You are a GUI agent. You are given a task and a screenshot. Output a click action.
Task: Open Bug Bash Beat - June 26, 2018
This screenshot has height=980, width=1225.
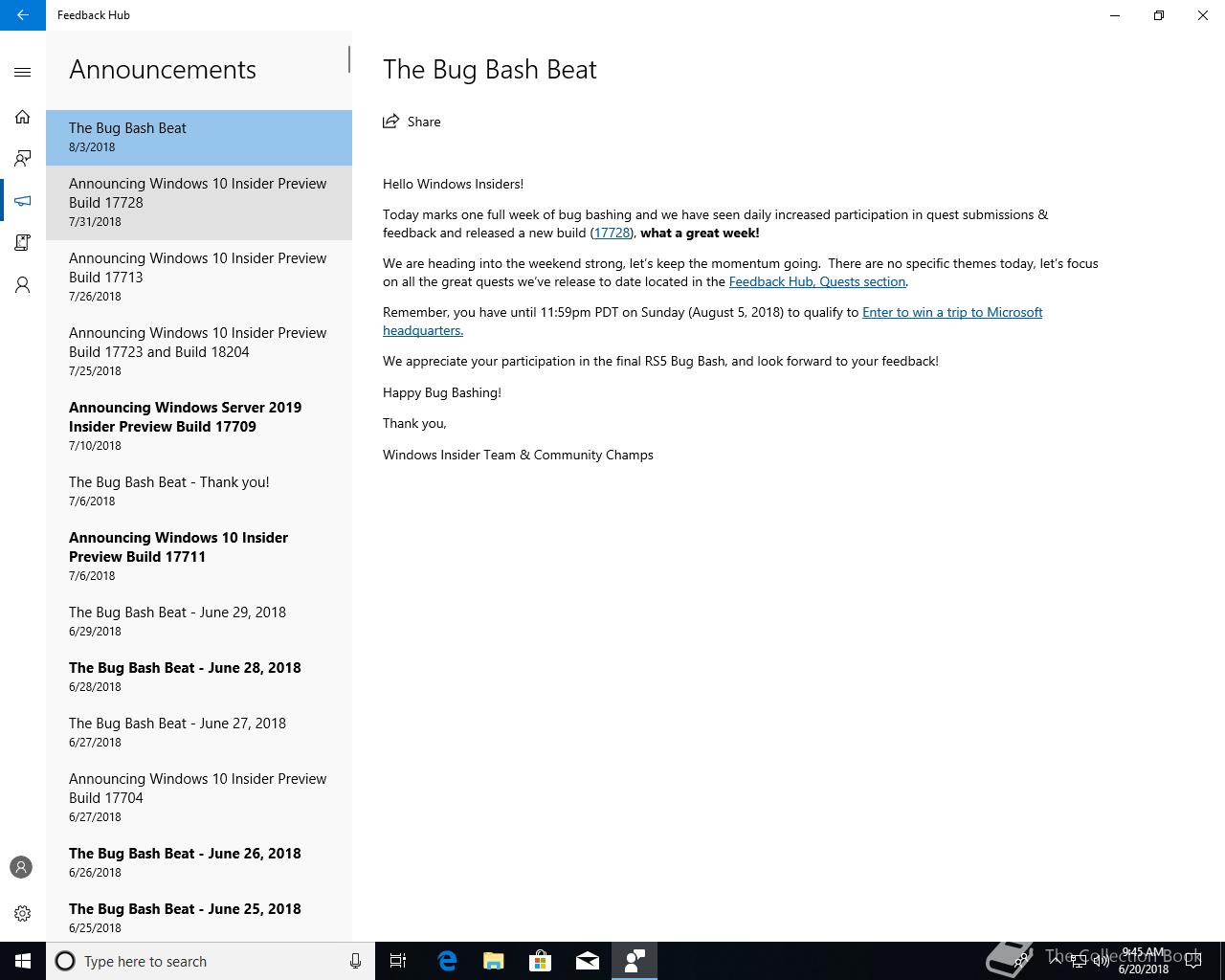(199, 862)
